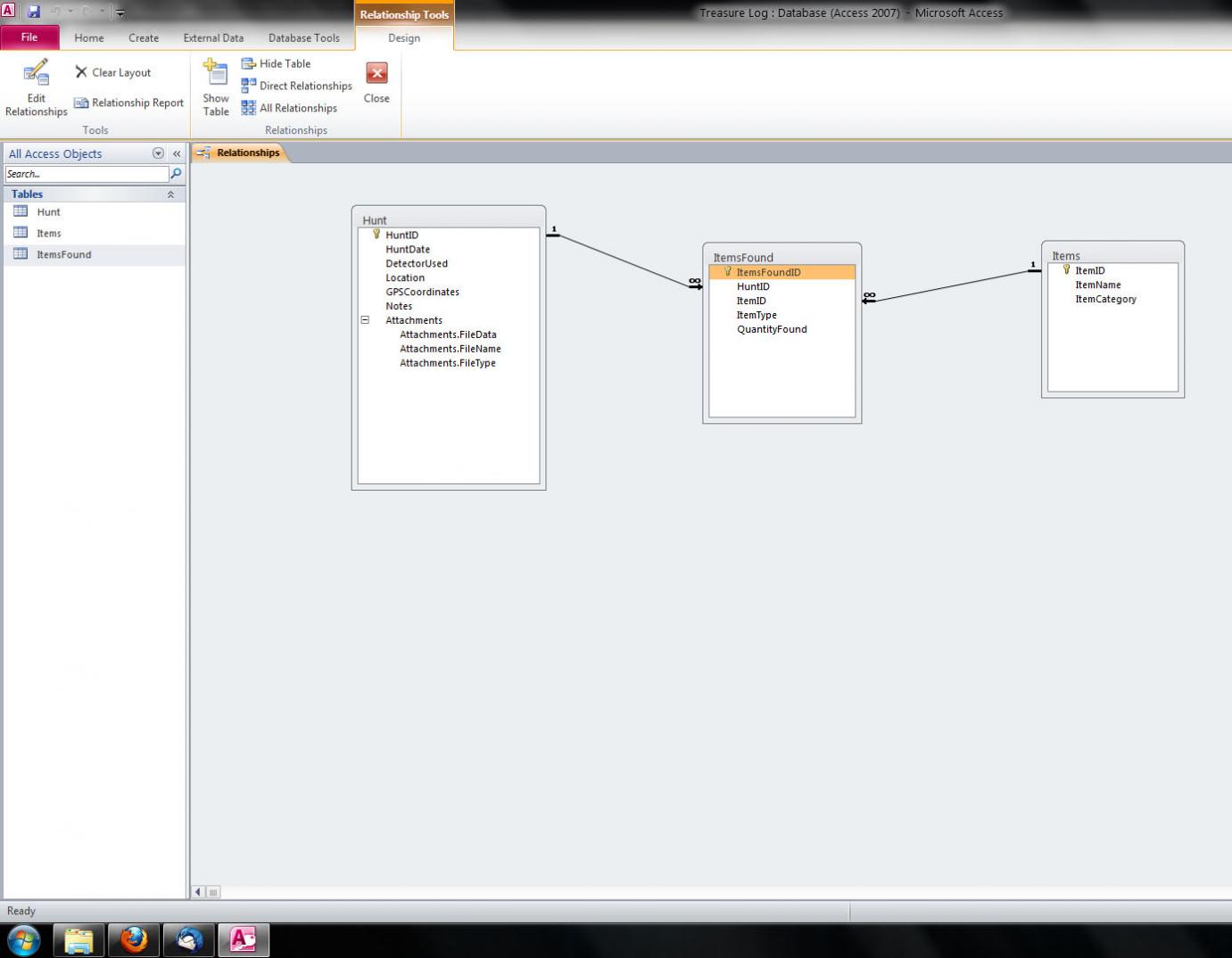Screen dimensions: 1232x958
Task: Select Attachments.FileName field
Action: (449, 349)
